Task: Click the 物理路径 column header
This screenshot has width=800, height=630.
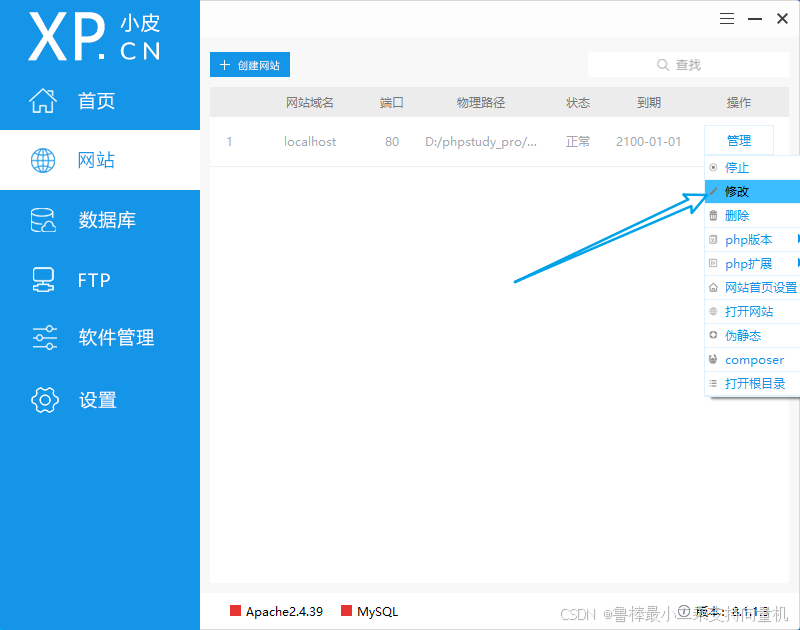Action: (481, 103)
